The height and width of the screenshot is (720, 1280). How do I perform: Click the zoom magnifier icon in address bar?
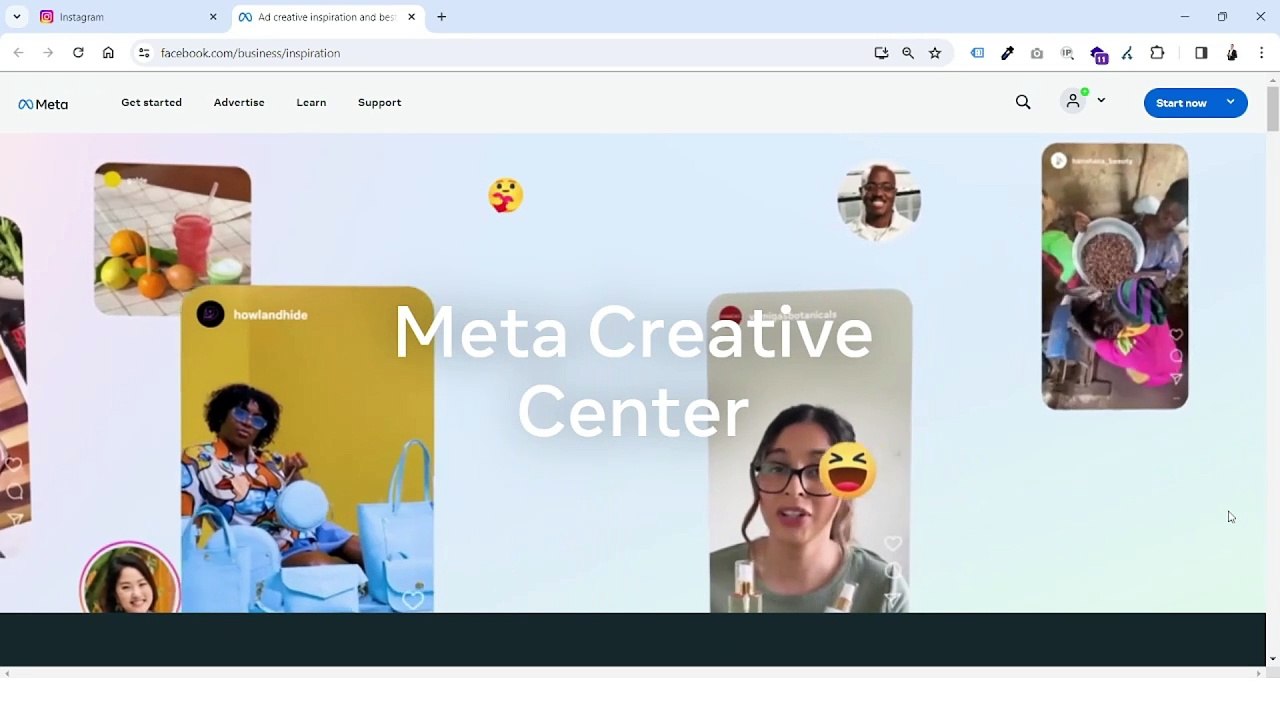(908, 53)
